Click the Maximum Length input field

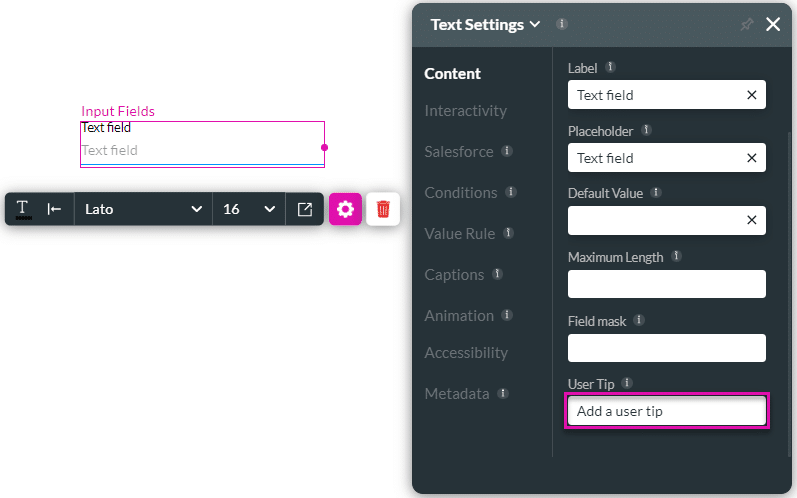[x=666, y=284]
